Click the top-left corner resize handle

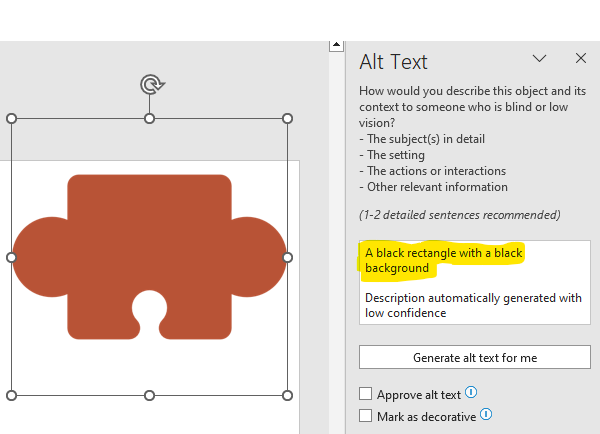coord(11,119)
